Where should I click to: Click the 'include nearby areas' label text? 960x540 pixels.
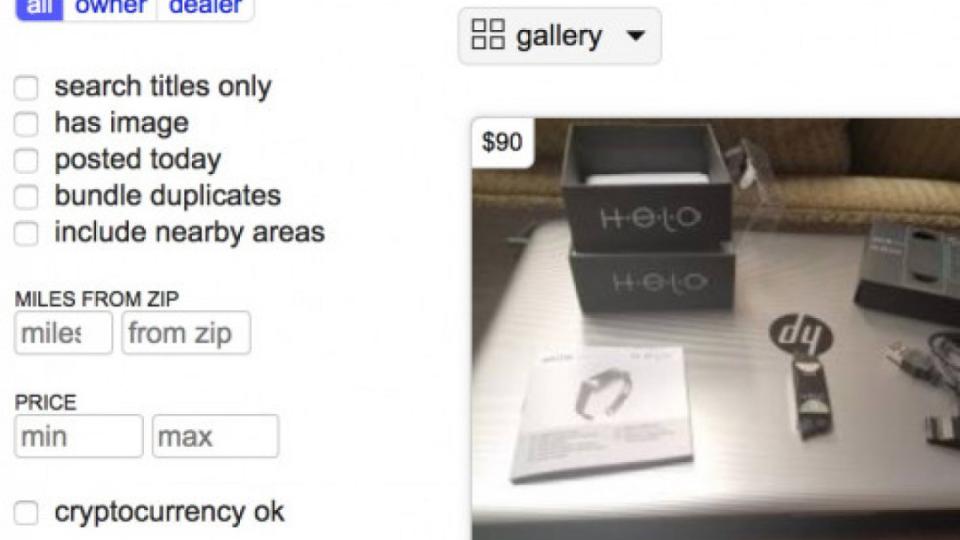coord(190,233)
